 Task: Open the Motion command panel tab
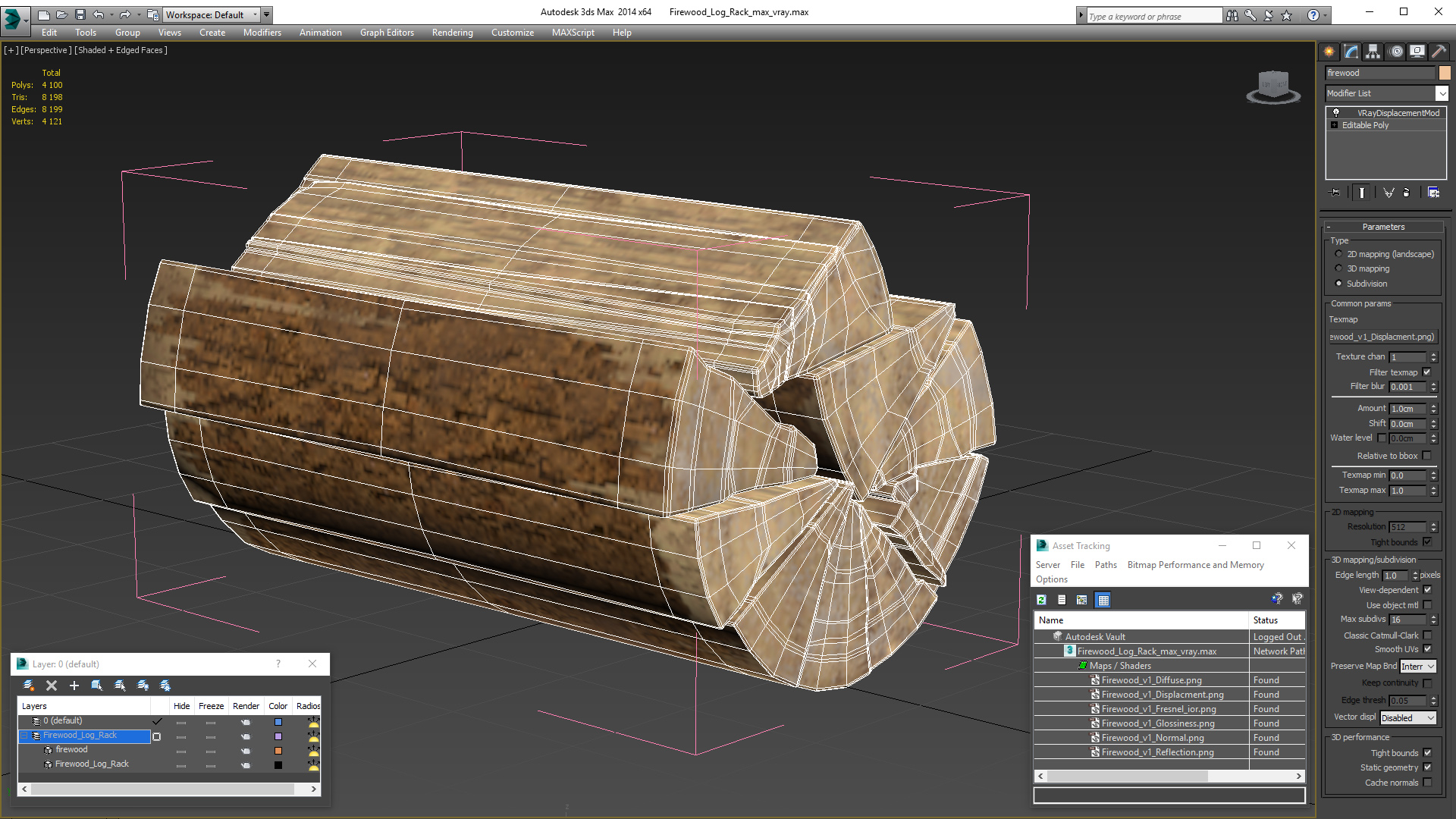pos(1396,52)
